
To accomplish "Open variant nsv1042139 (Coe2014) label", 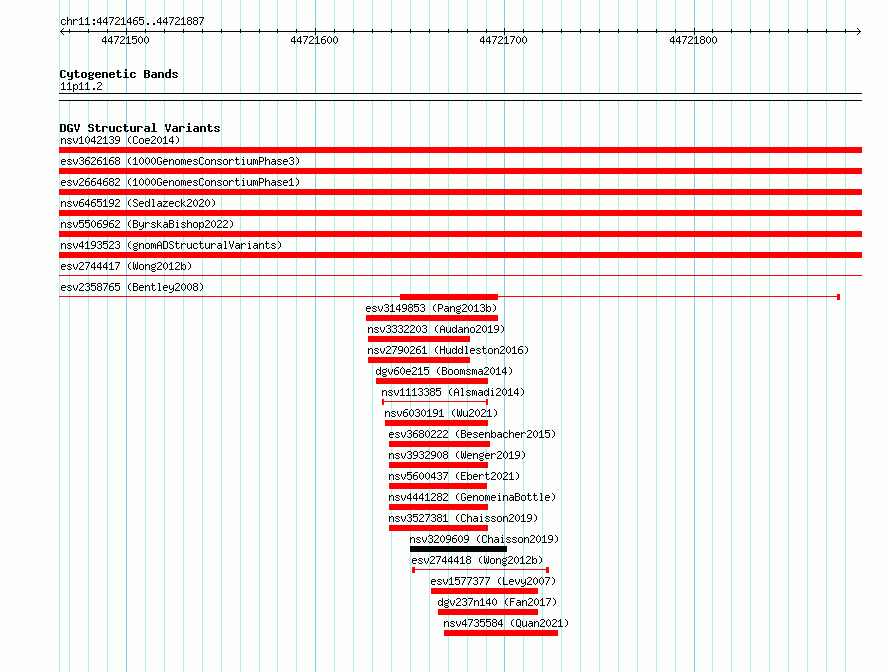I will click(x=120, y=140).
